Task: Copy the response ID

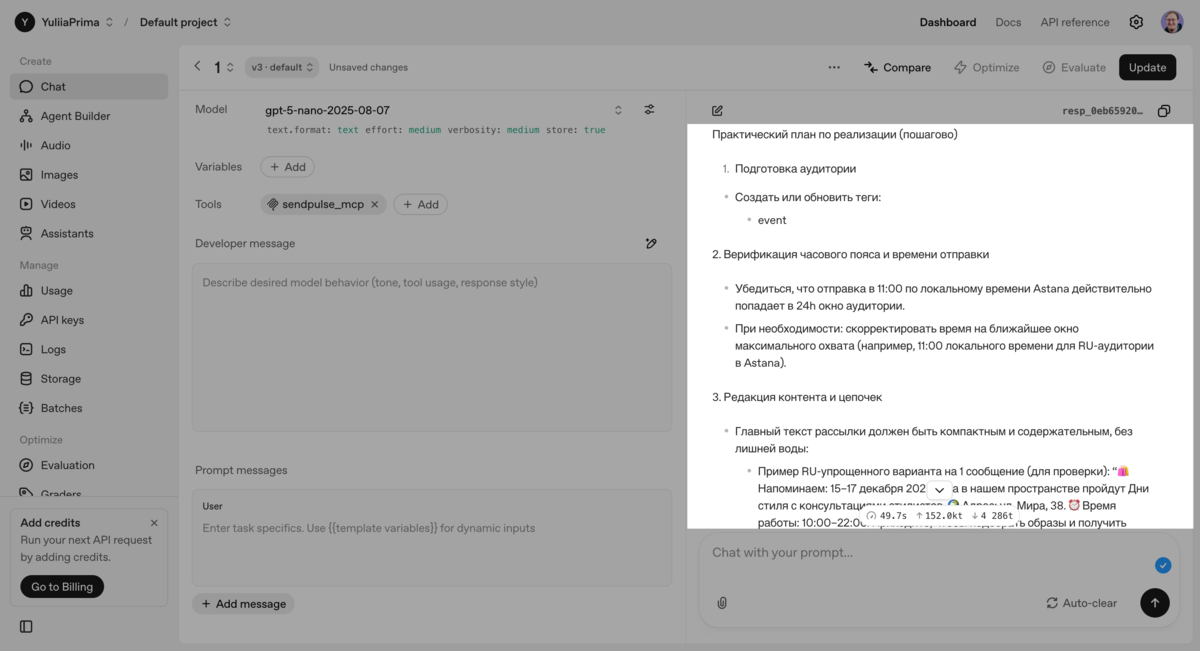Action: (x=1164, y=111)
